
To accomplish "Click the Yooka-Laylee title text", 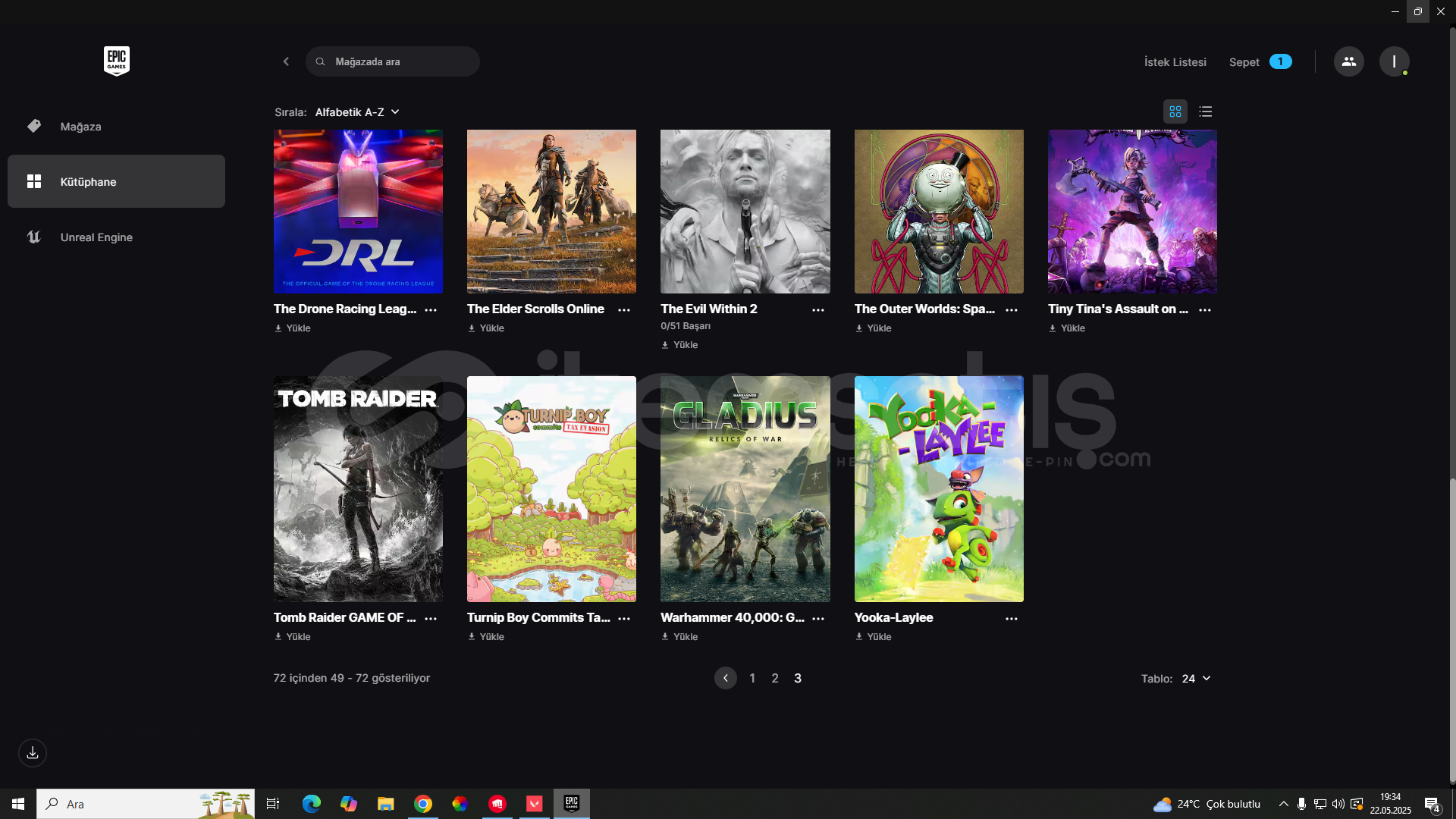I will pos(893,618).
